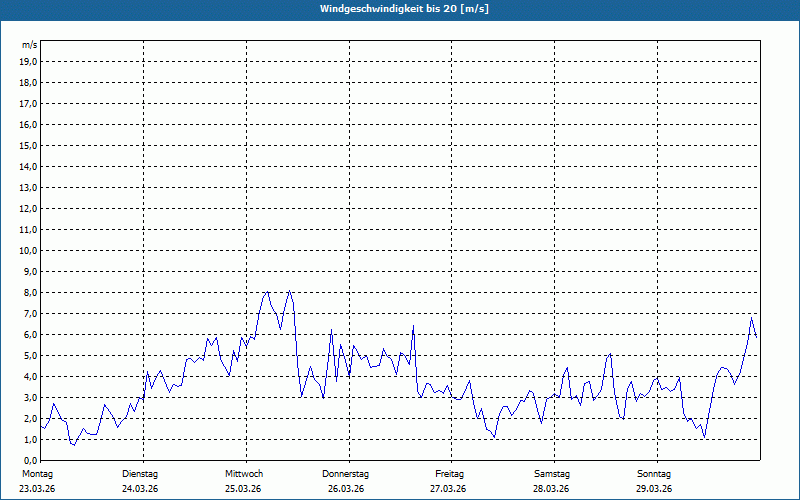Select the 'Donnerstag' axis label
The image size is (800, 500).
[x=346, y=473]
